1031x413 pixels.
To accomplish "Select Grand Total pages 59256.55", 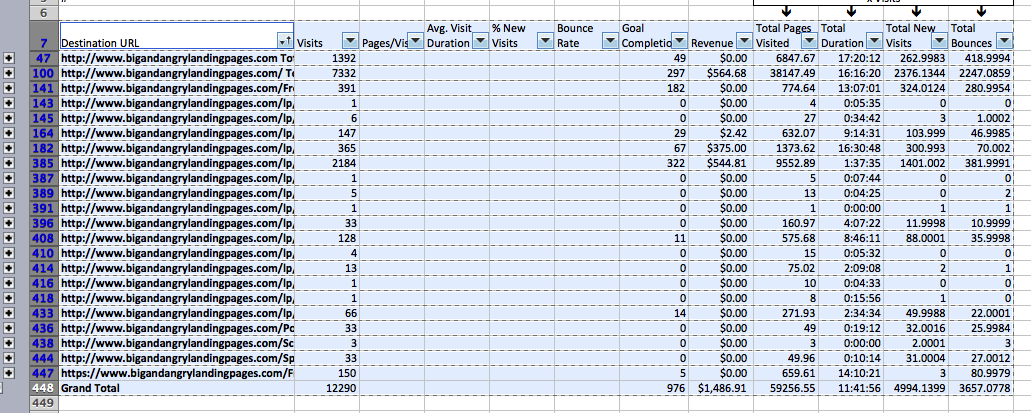I will point(786,388).
